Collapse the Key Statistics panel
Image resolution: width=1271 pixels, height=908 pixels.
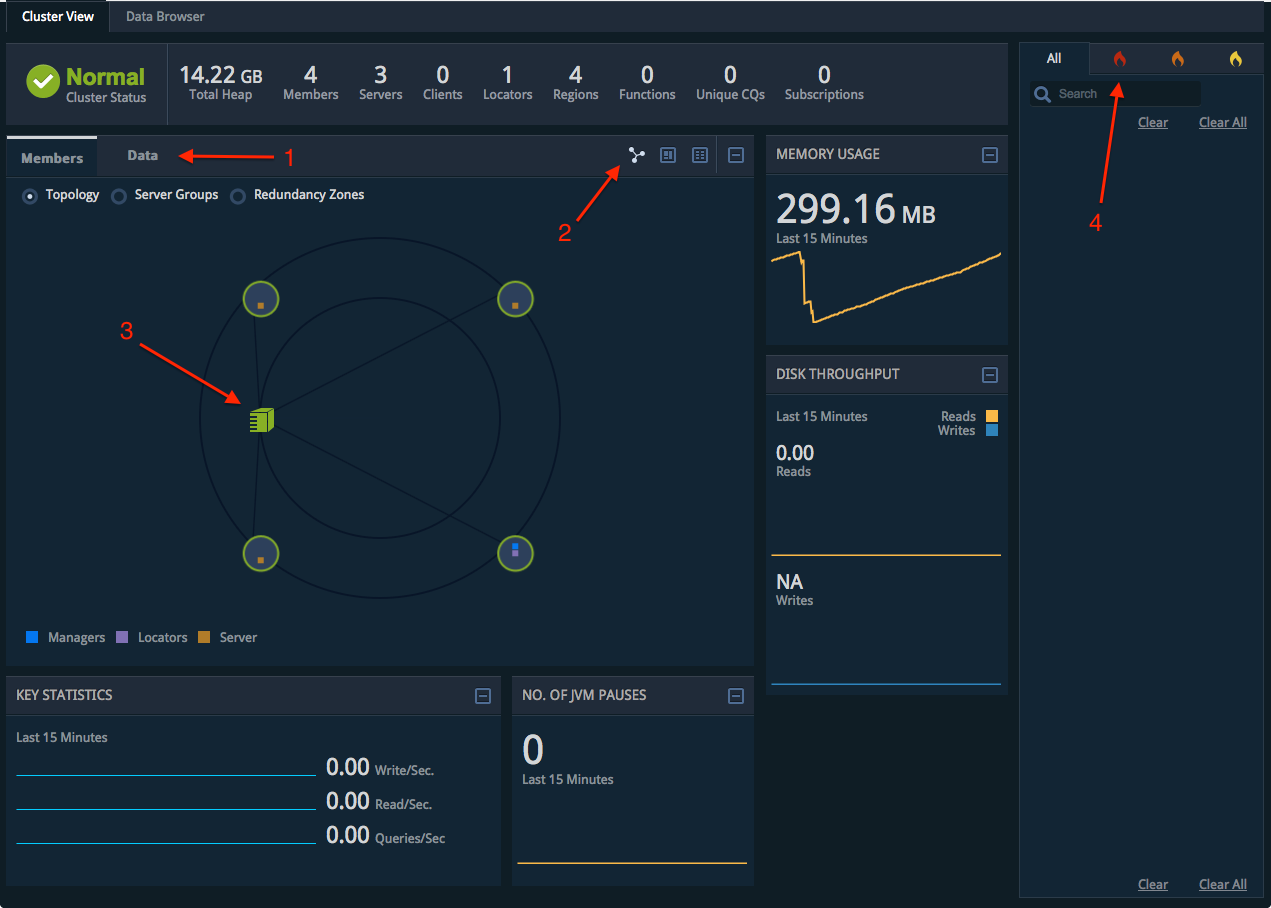(x=482, y=696)
